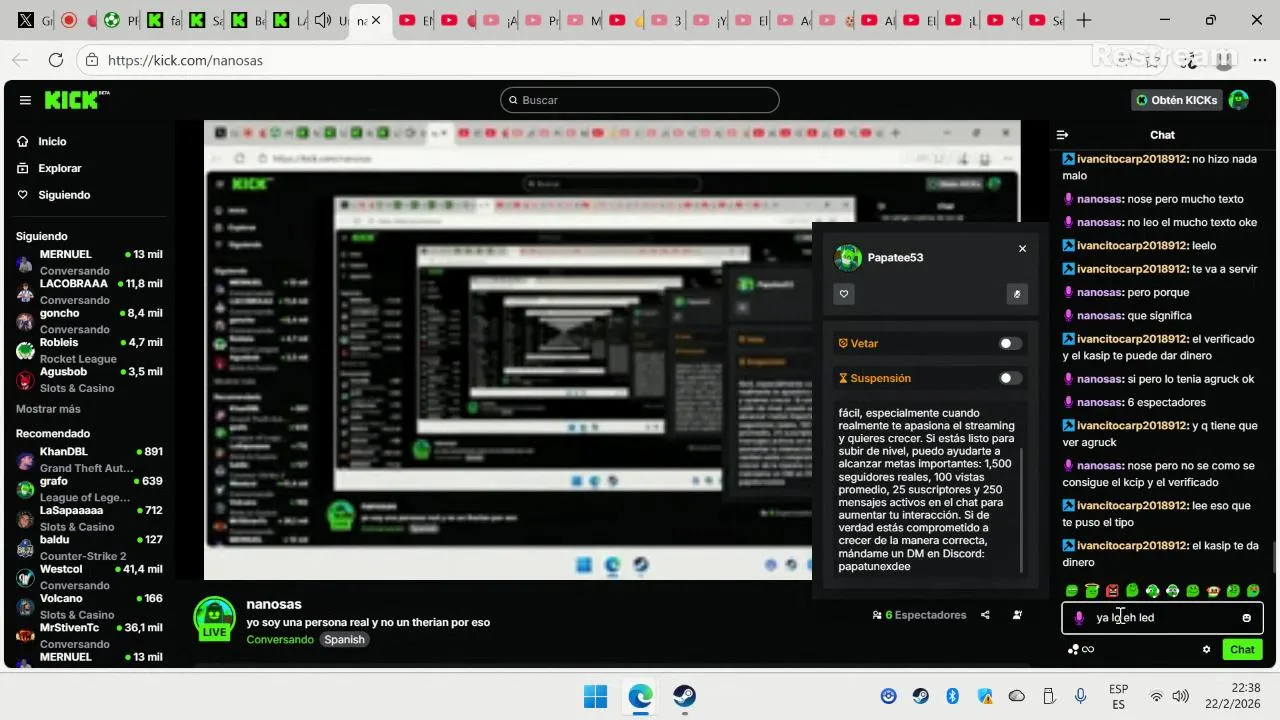The image size is (1280, 720).
Task: Insert the red angry emote
Action: click(x=1112, y=591)
